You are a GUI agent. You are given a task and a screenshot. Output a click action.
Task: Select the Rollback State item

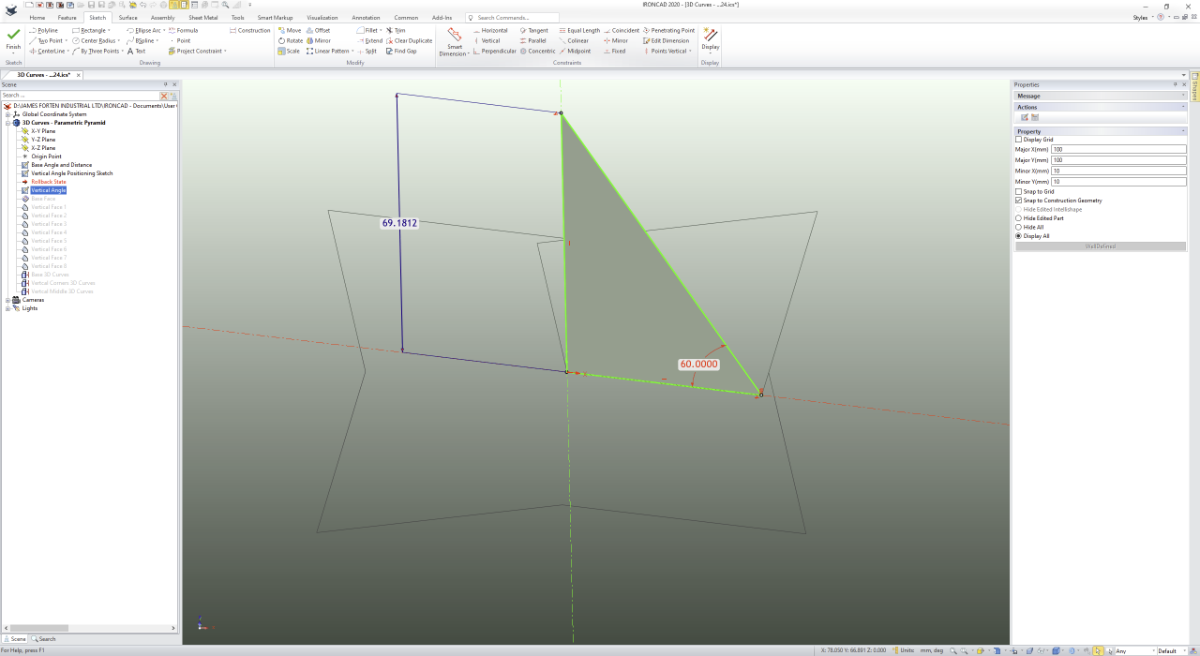coord(48,181)
